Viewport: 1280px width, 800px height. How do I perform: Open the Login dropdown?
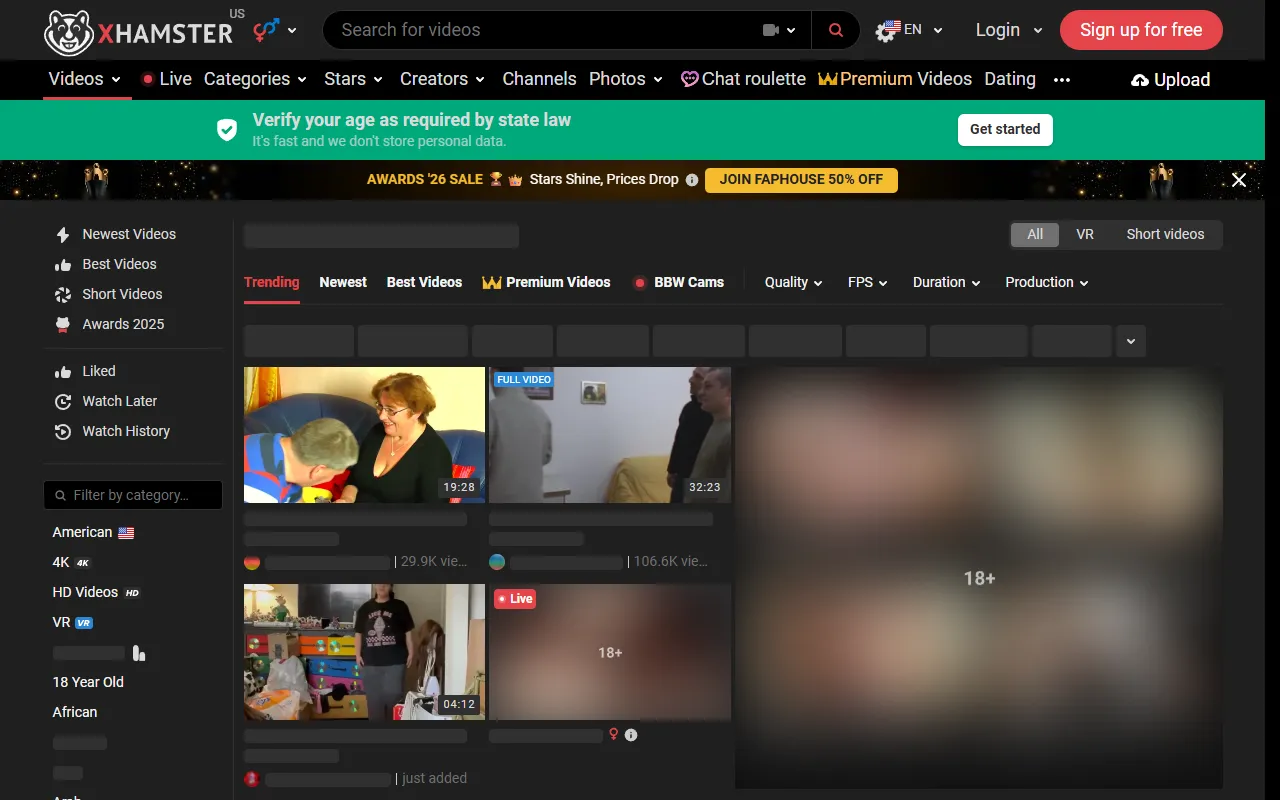(1009, 30)
